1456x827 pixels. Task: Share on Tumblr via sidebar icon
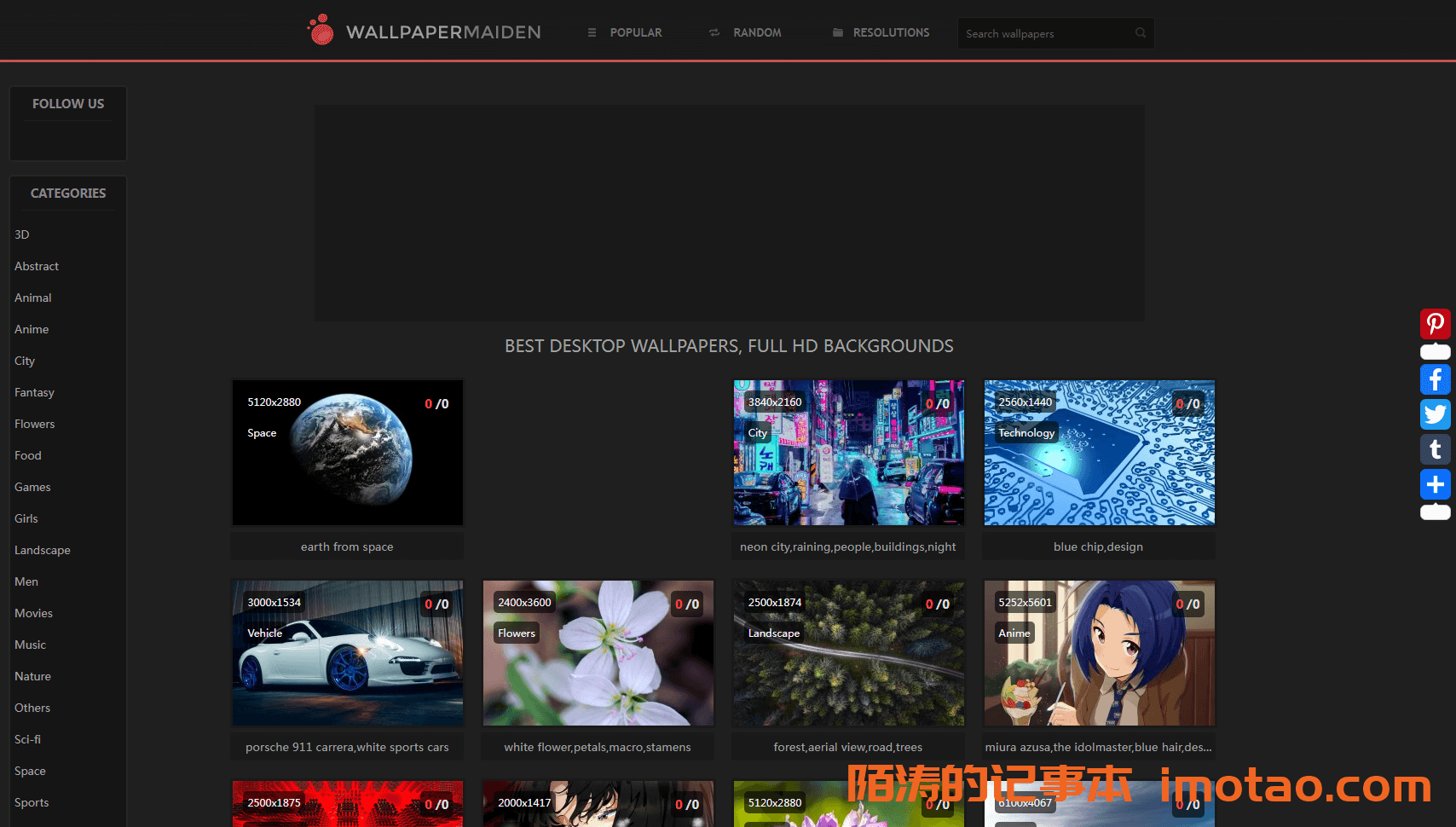point(1435,449)
